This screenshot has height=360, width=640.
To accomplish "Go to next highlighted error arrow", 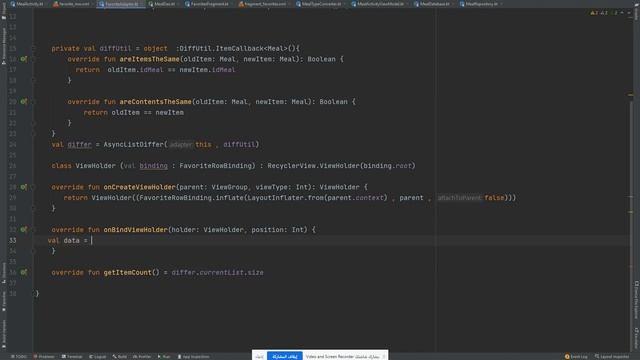I will click(629, 13).
